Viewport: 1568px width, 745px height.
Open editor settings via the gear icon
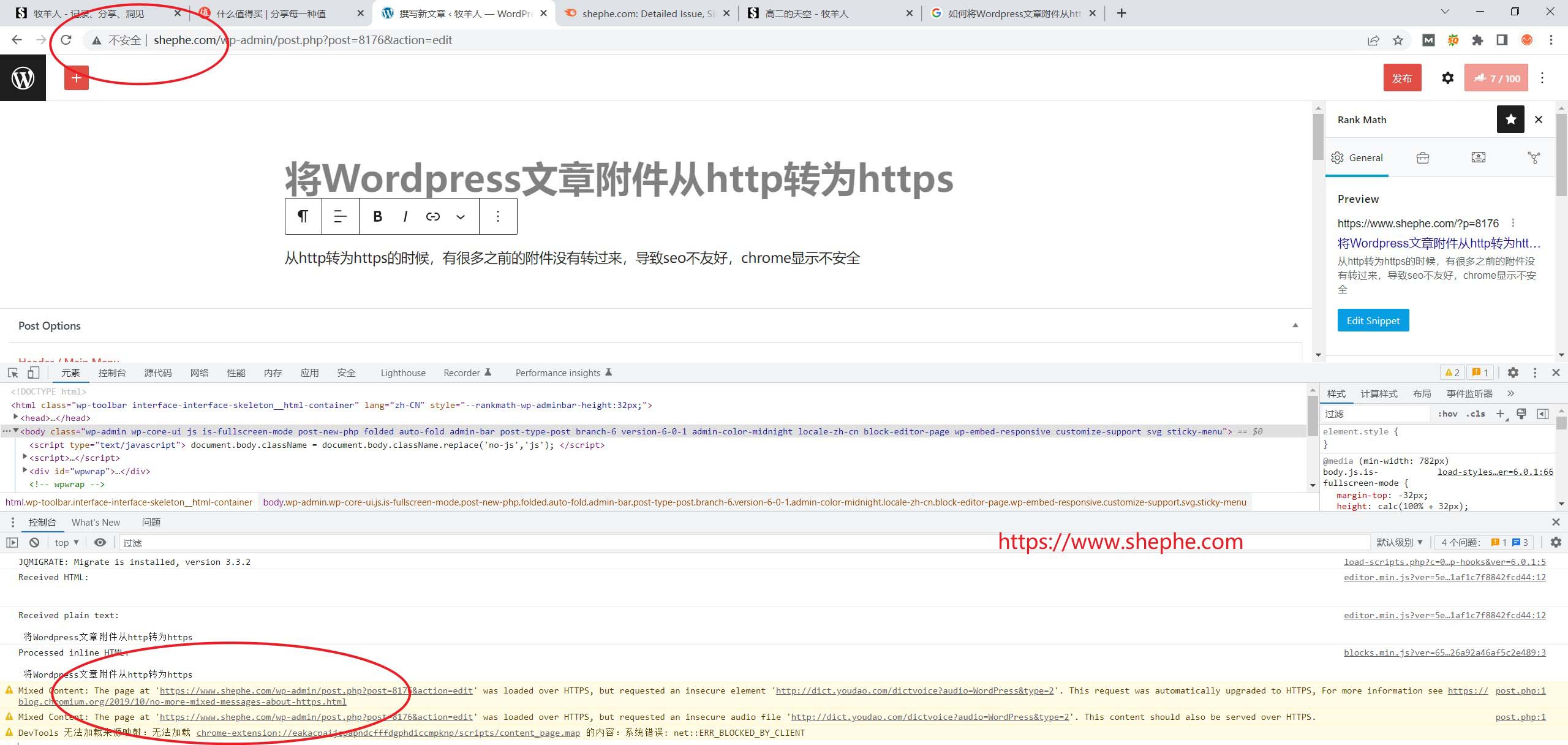pyautogui.click(x=1447, y=78)
